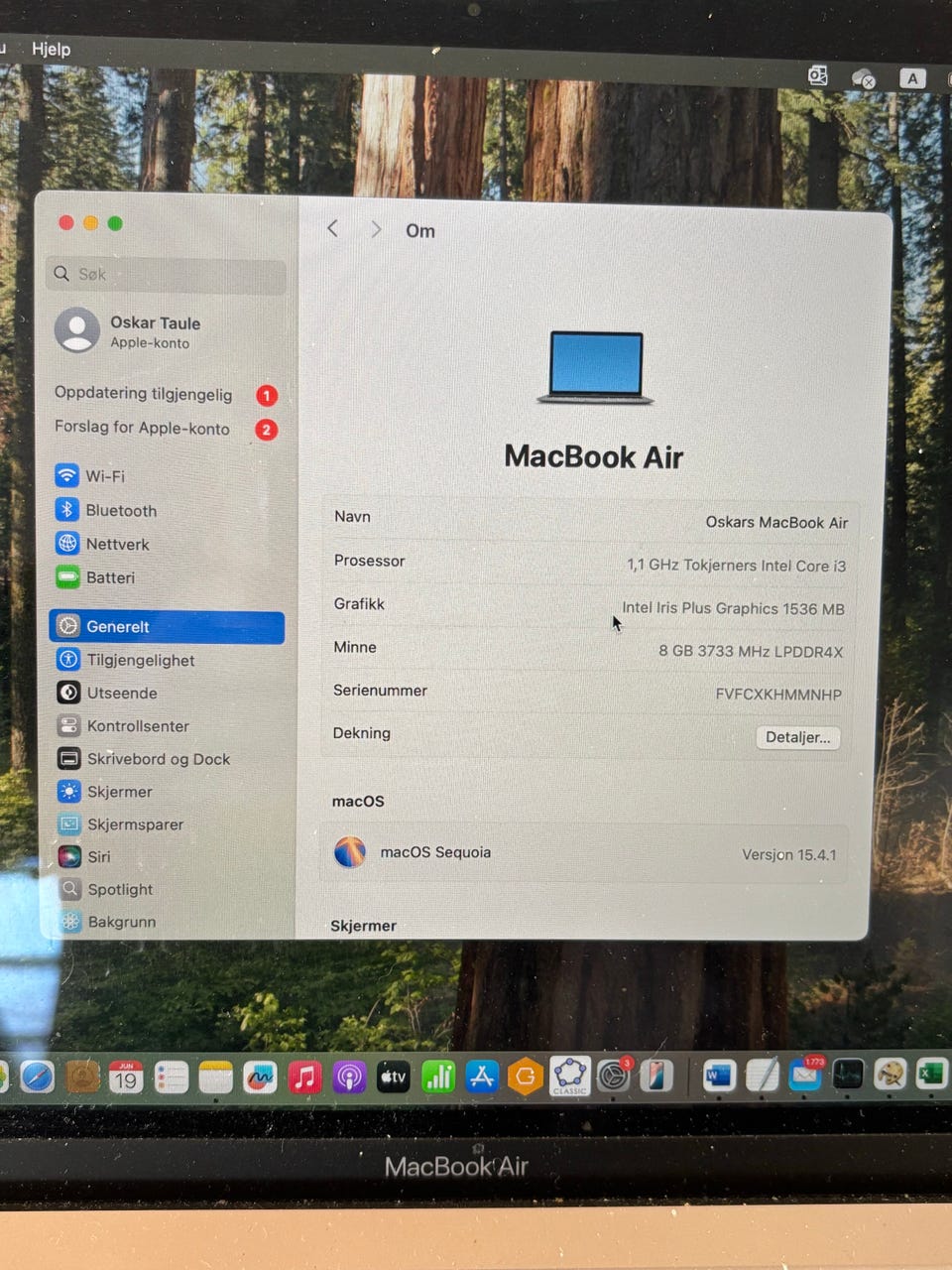Screen dimensions: 952x1270
Task: Open Notes from the Dock
Action: click(215, 1077)
